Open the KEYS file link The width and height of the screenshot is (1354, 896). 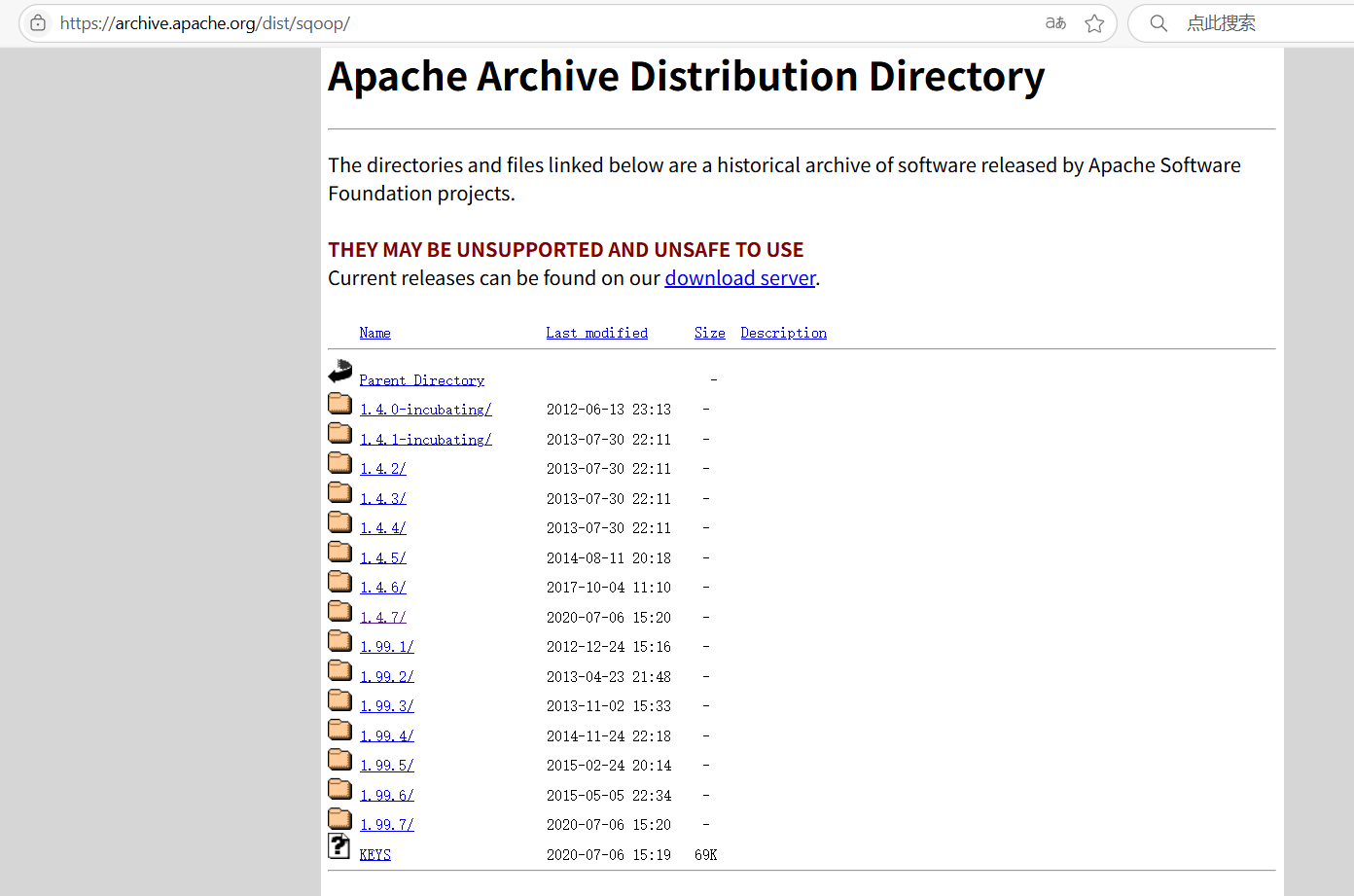[x=374, y=855]
